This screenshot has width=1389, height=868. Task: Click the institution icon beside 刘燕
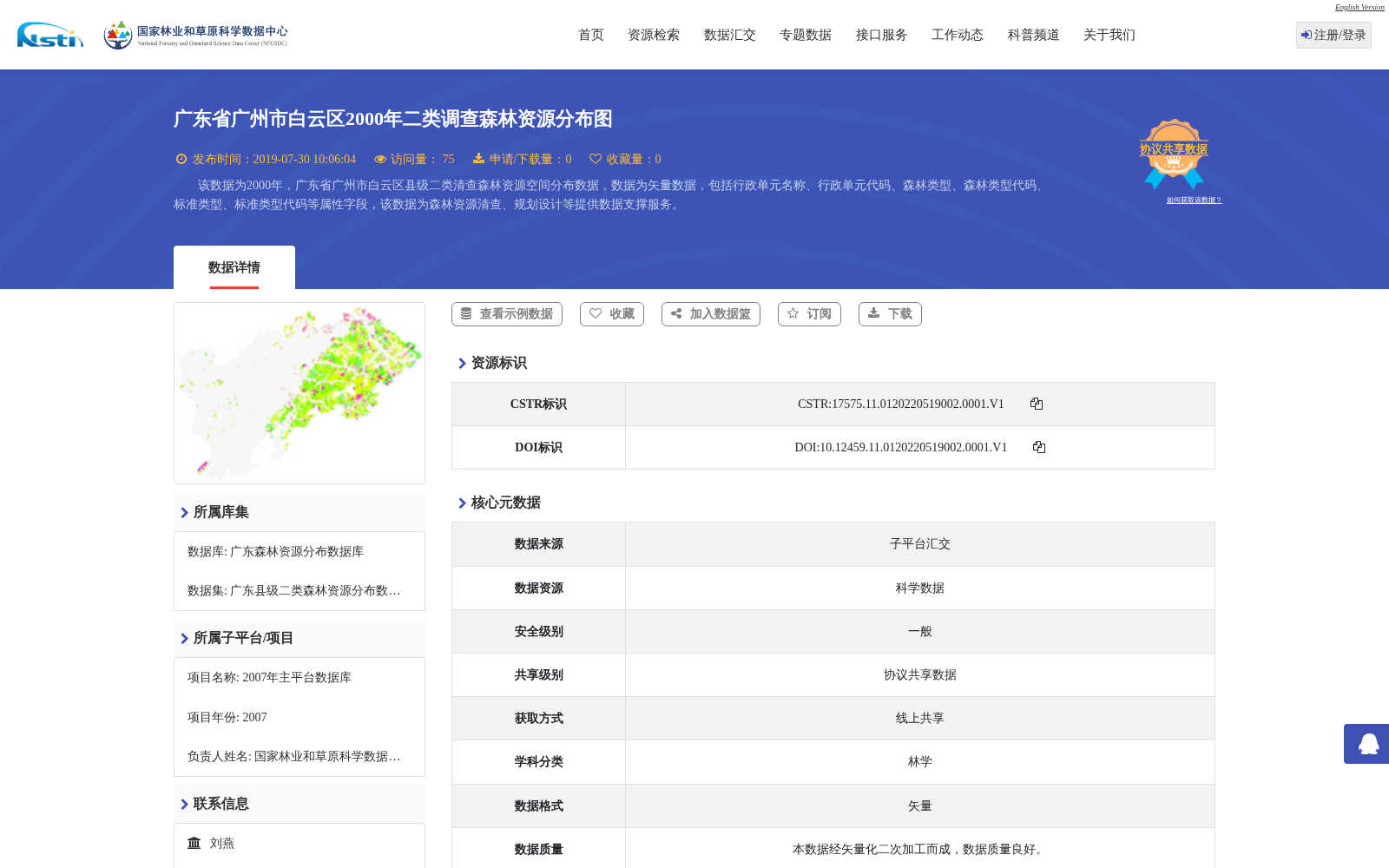coord(194,843)
